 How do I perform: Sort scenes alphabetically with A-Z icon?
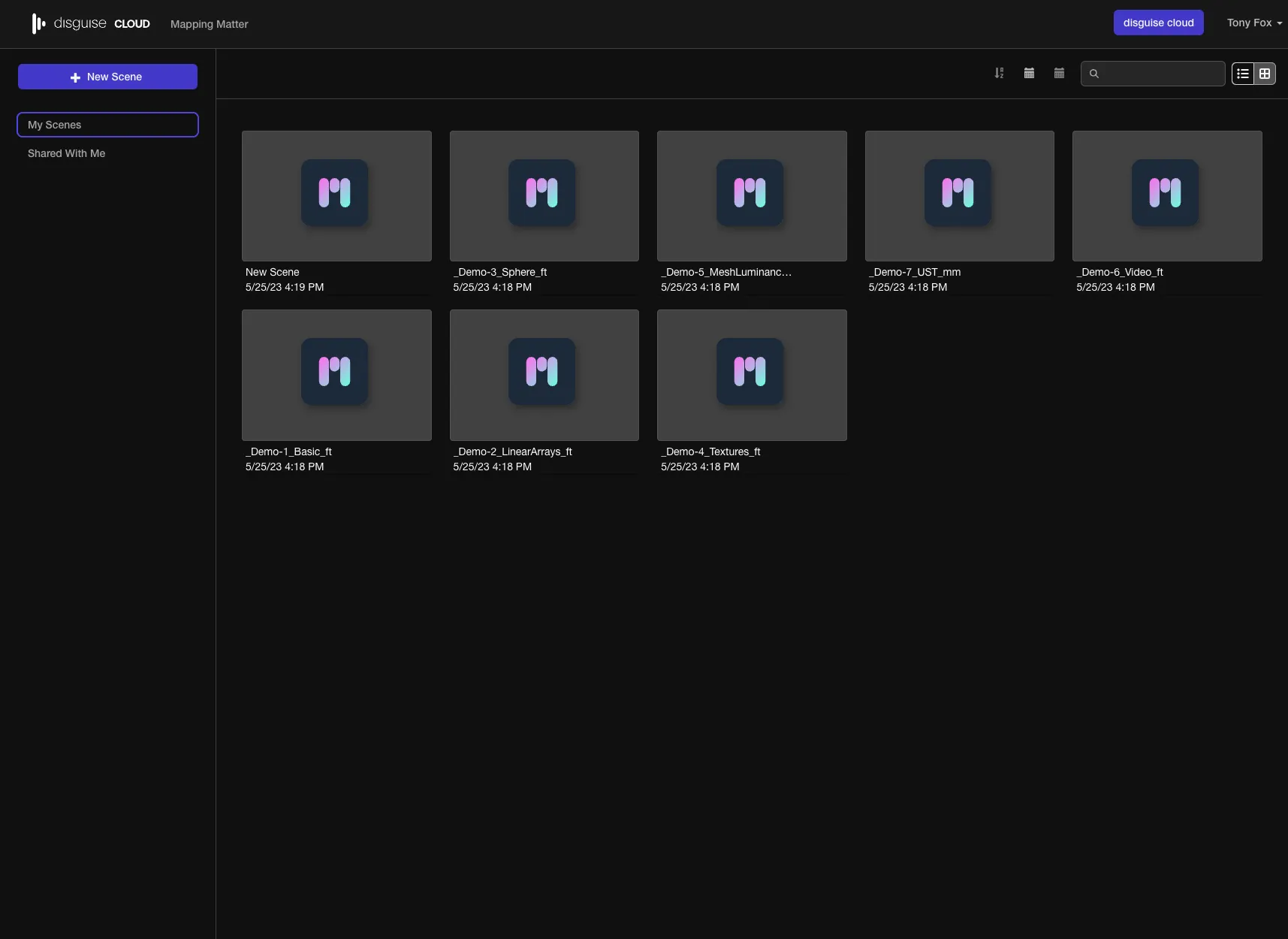point(999,74)
